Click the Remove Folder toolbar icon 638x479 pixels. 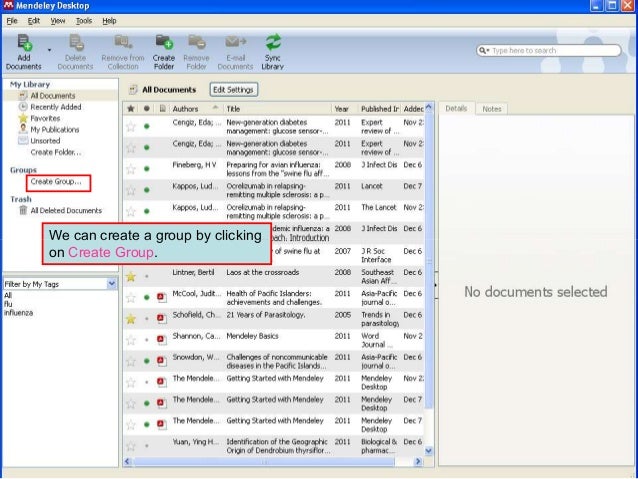coord(196,43)
